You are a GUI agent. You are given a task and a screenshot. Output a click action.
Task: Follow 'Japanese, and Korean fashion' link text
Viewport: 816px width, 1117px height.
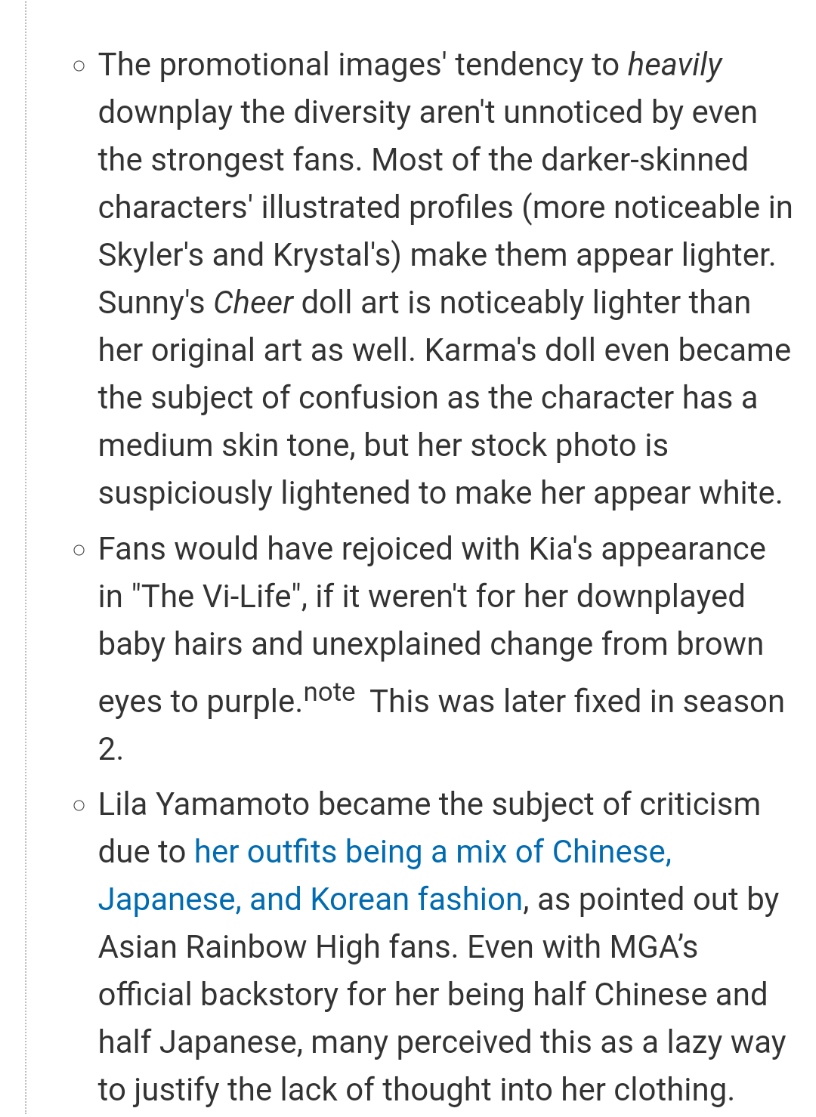coord(311,900)
